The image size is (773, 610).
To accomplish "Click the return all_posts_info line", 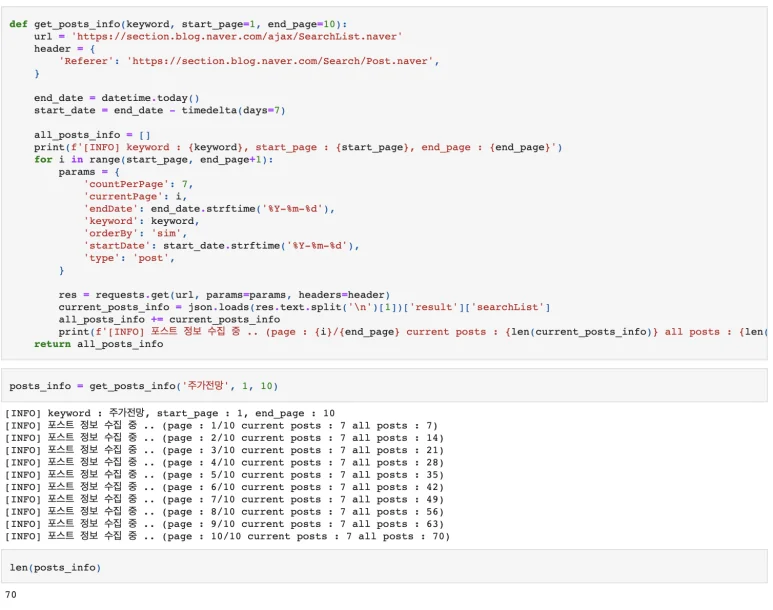I will pyautogui.click(x=98, y=344).
